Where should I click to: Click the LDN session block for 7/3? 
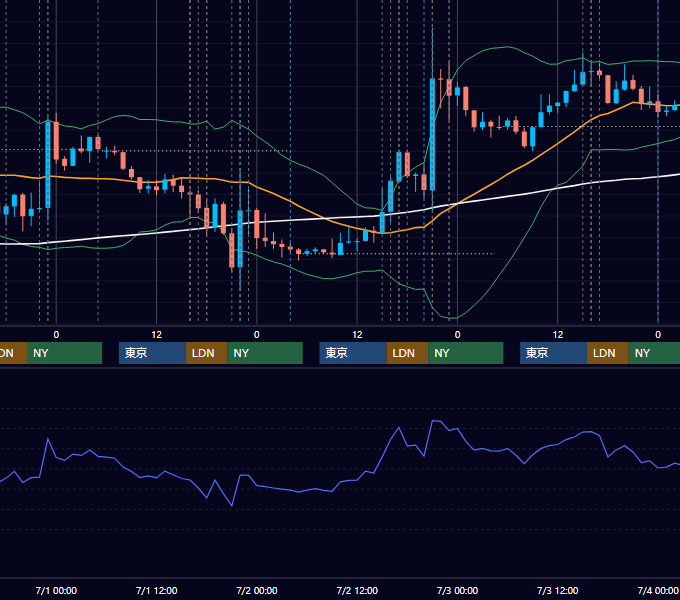coord(608,353)
